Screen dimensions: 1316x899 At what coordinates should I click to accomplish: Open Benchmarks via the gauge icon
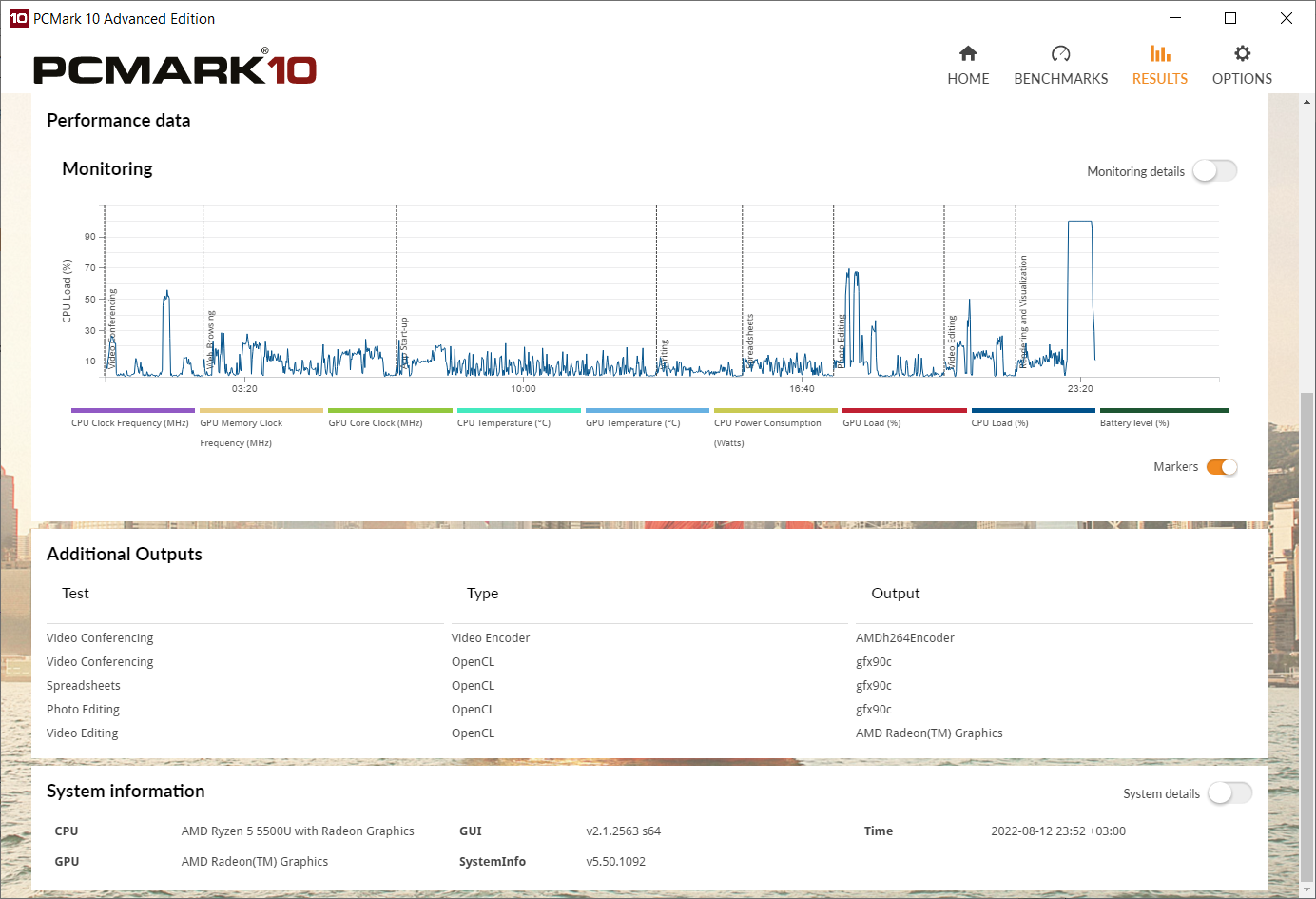(1060, 53)
